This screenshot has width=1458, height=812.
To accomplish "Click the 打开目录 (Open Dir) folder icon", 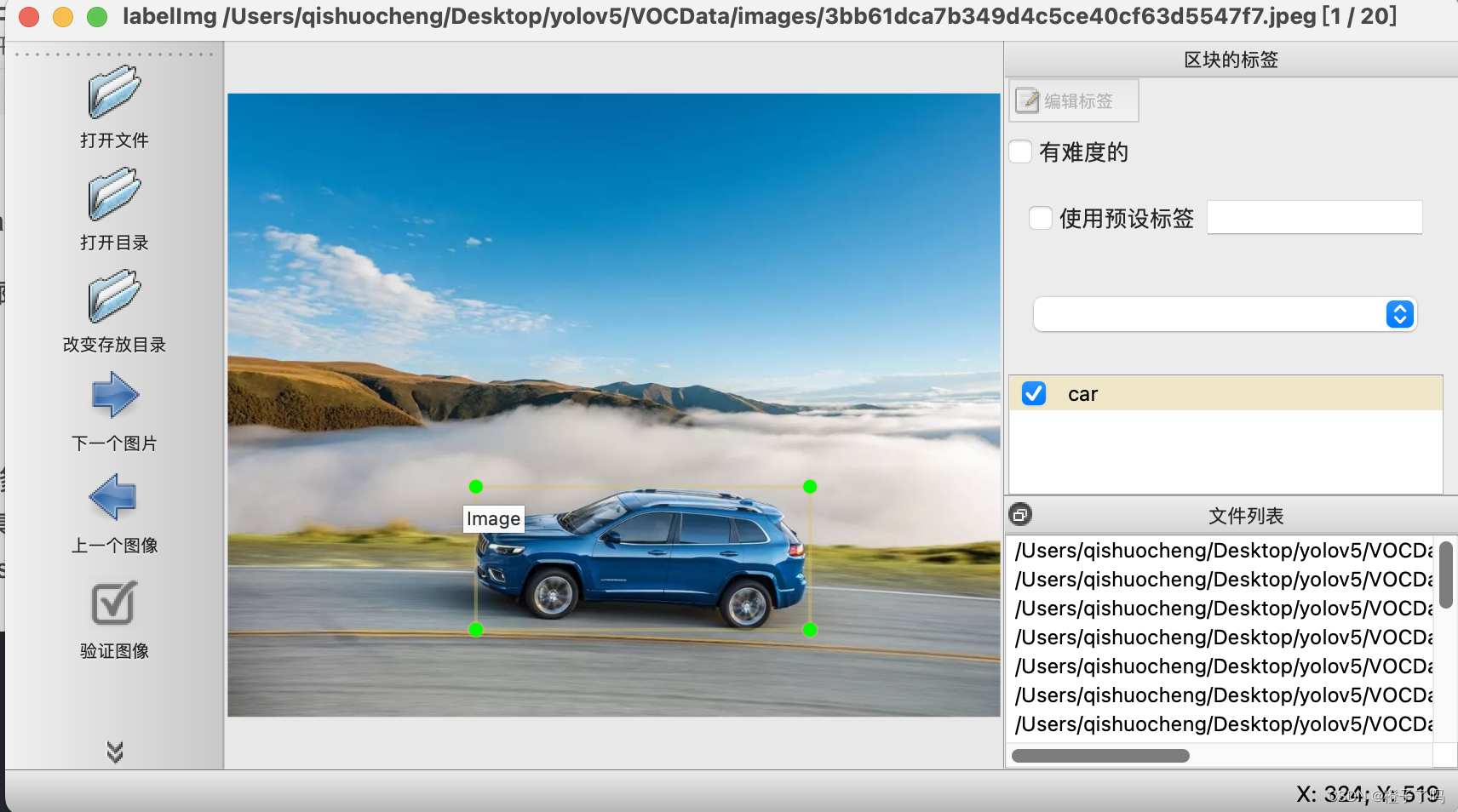I will [x=114, y=194].
